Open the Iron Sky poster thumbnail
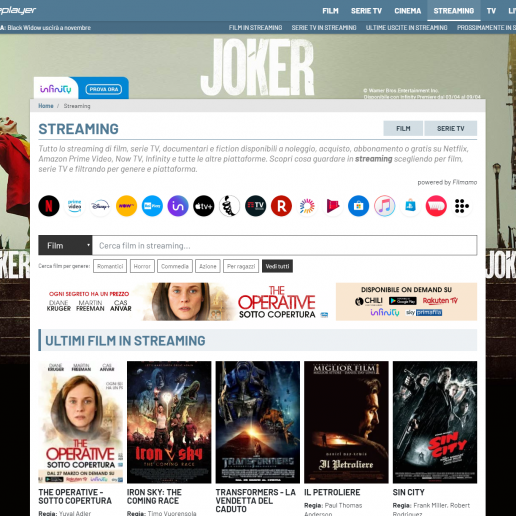Screen dimensions: 516x516 [x=169, y=422]
